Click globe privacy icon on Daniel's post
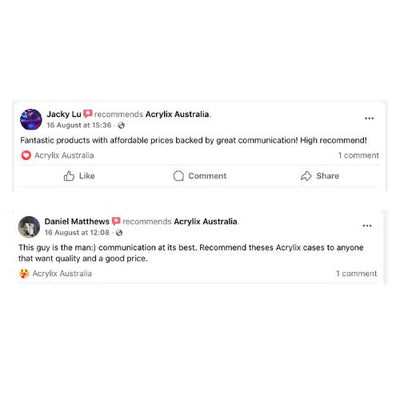 point(119,233)
